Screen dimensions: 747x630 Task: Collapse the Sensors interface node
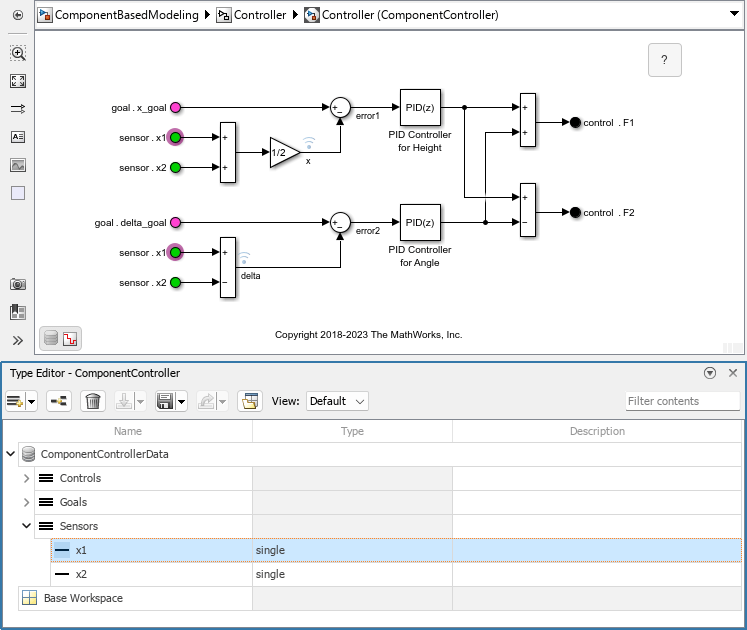pos(27,526)
